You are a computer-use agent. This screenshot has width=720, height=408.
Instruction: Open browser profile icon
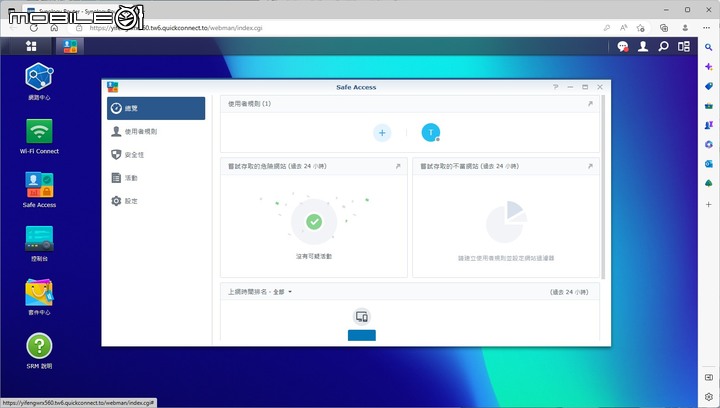(x=685, y=28)
